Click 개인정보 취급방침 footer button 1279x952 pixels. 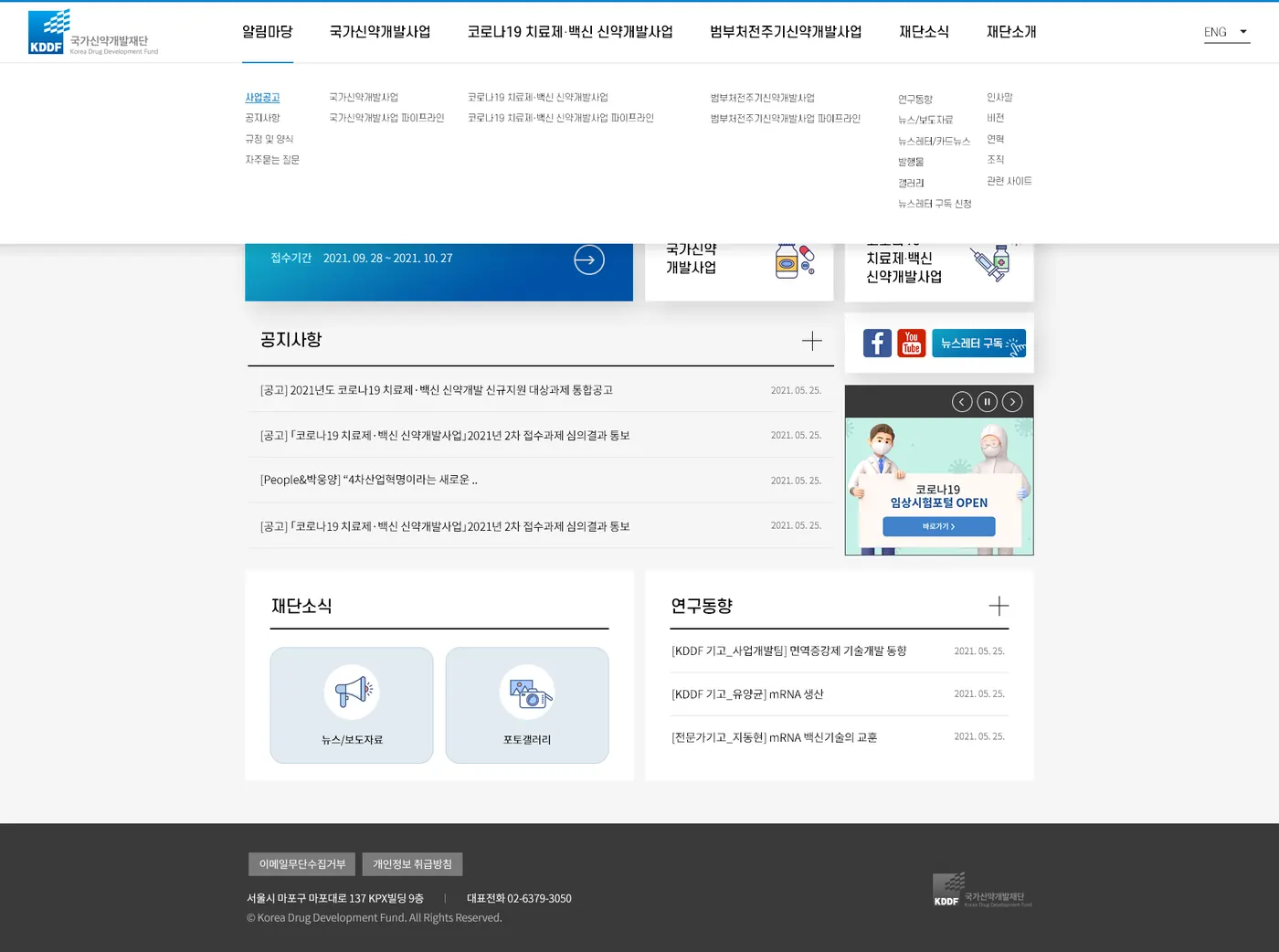412,864
